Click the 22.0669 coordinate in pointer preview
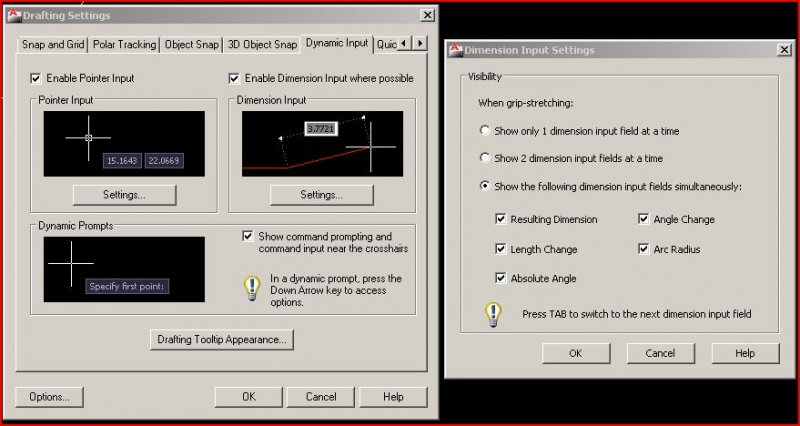 [164, 161]
